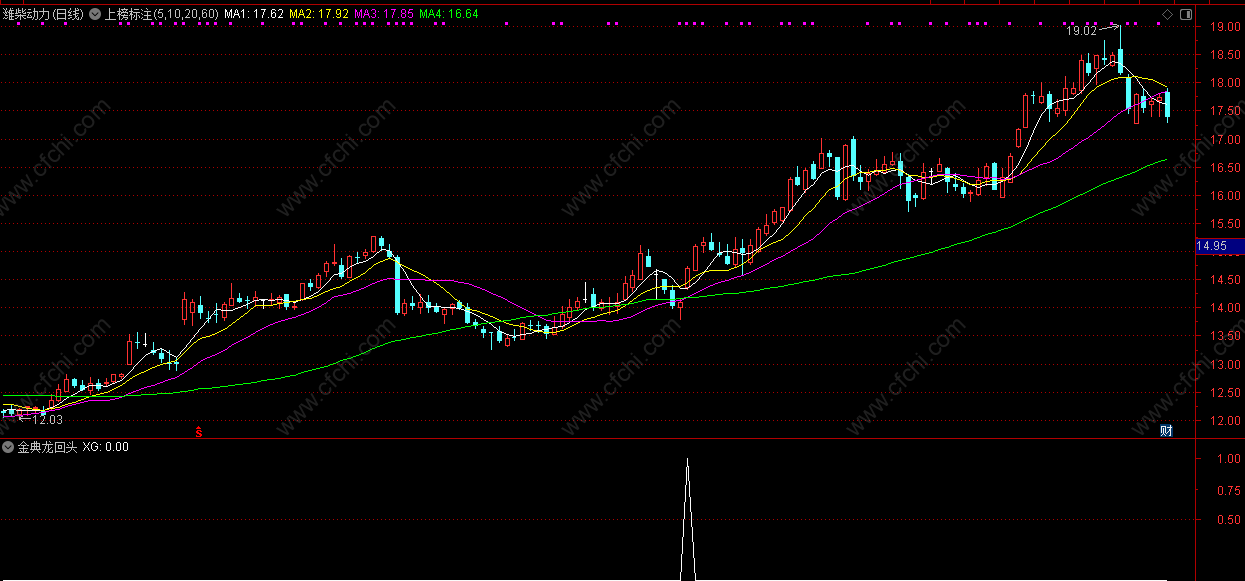Viewport: 1245px width, 581px height.
Task: Click the XG: 0.00 value
Action: (105, 447)
